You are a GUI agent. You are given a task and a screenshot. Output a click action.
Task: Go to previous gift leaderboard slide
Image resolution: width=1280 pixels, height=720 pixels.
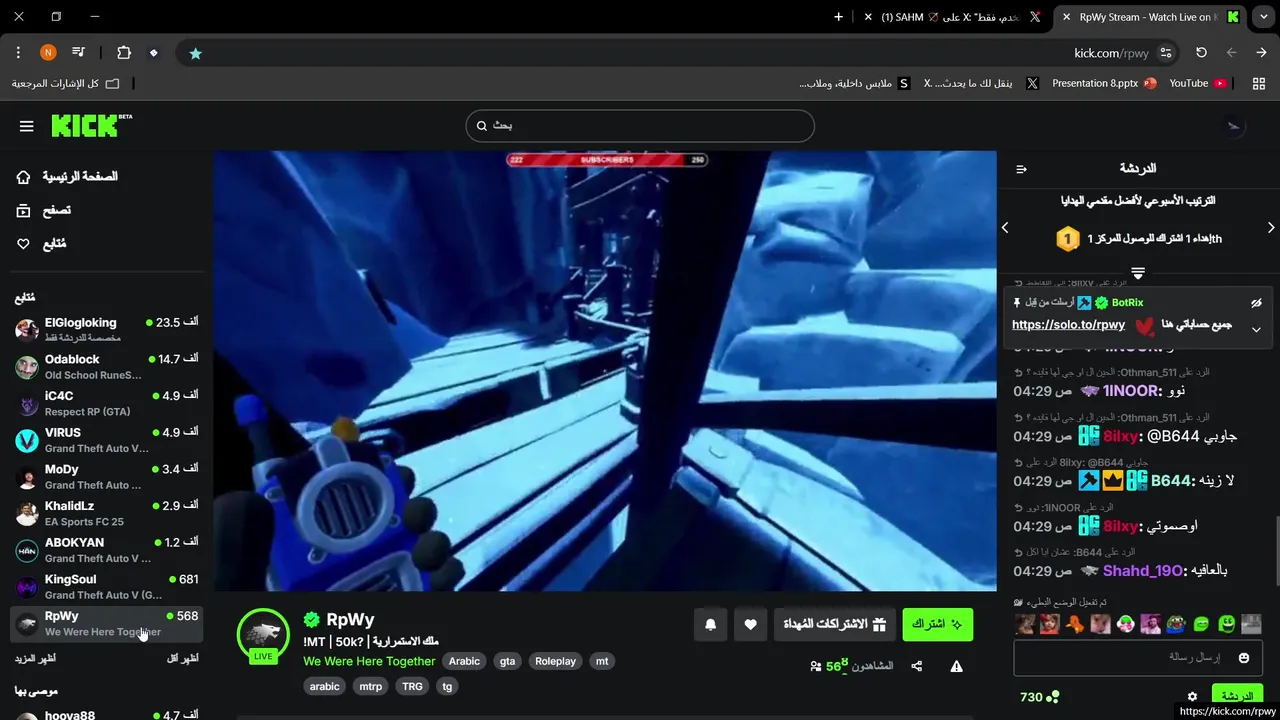[1005, 228]
